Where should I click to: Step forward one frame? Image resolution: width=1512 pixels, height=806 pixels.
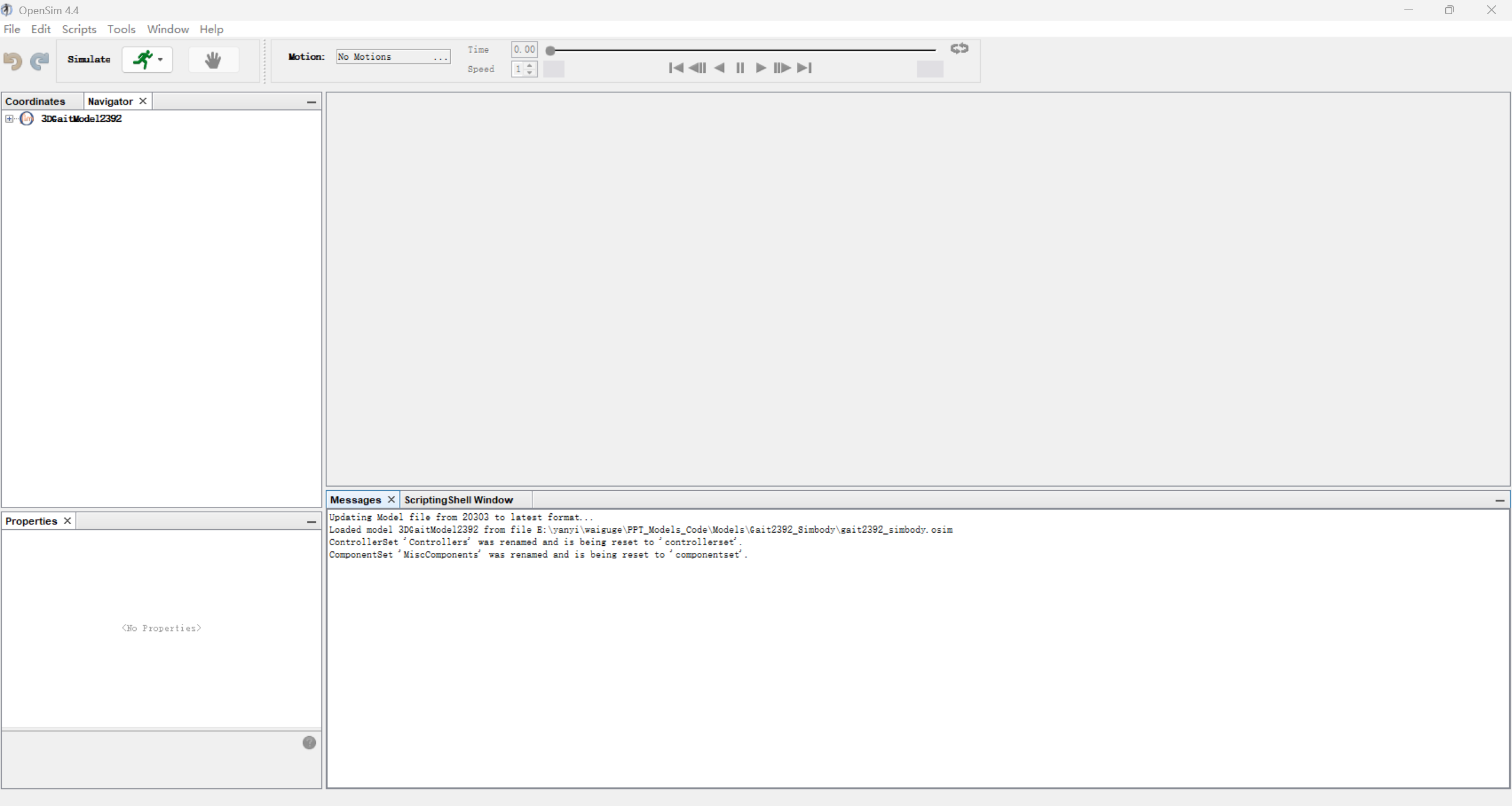tap(781, 68)
